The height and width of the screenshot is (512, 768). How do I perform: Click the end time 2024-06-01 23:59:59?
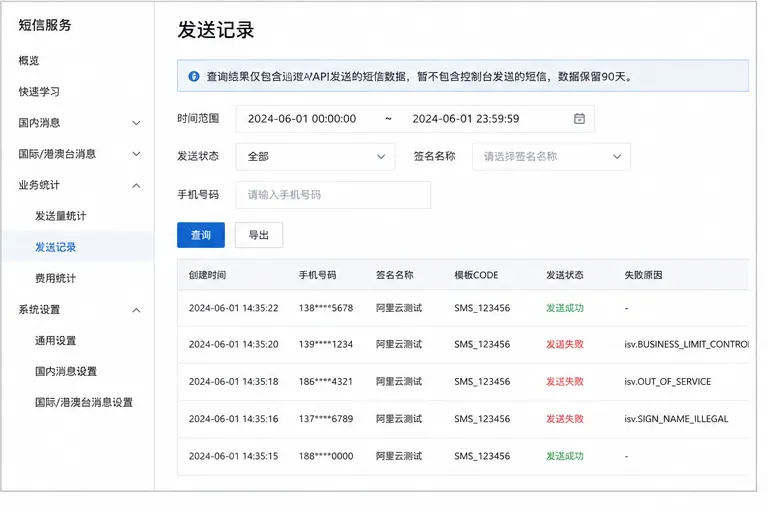[x=466, y=119]
